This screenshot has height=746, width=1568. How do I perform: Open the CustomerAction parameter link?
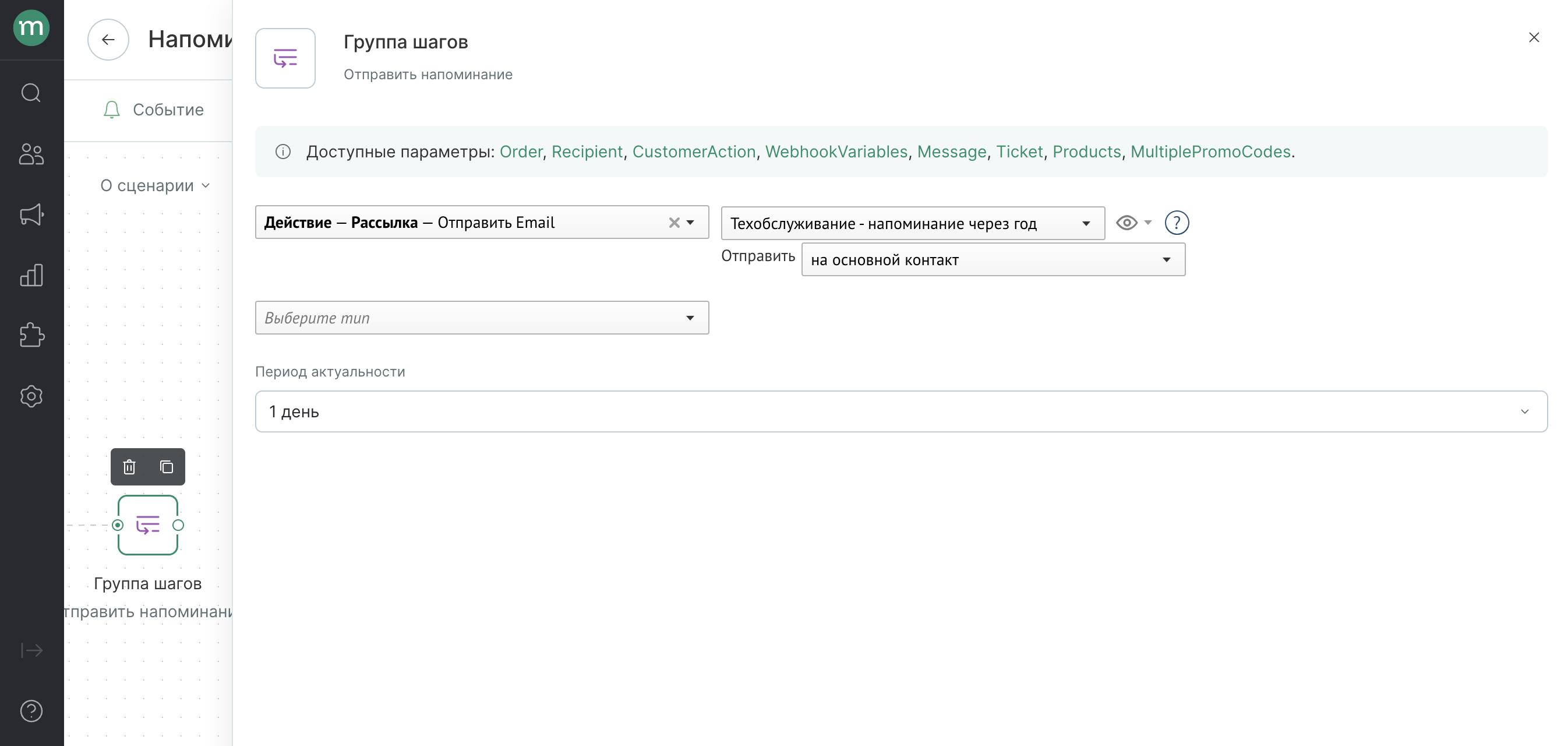pyautogui.click(x=694, y=152)
